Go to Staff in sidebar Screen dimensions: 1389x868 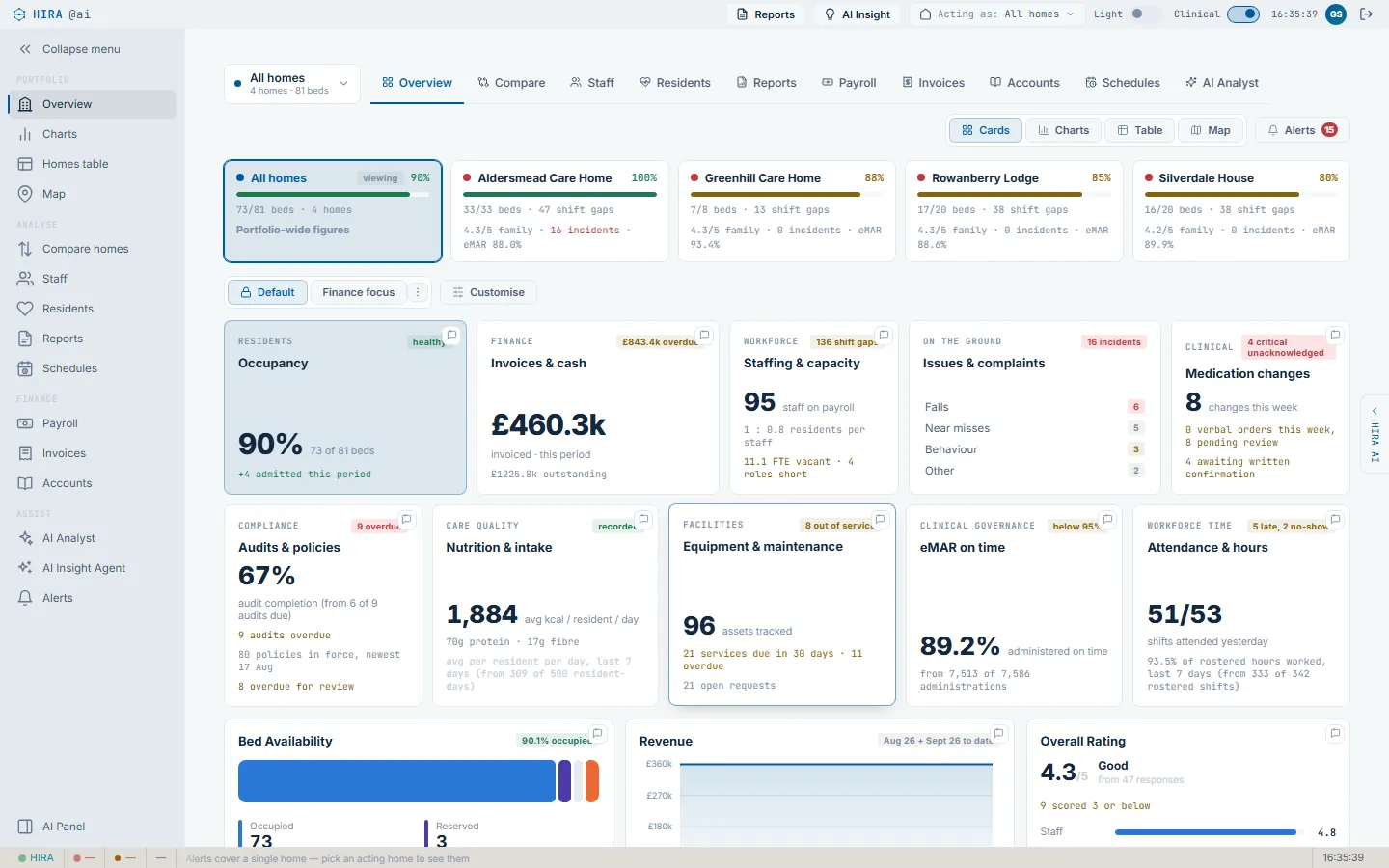92,279
